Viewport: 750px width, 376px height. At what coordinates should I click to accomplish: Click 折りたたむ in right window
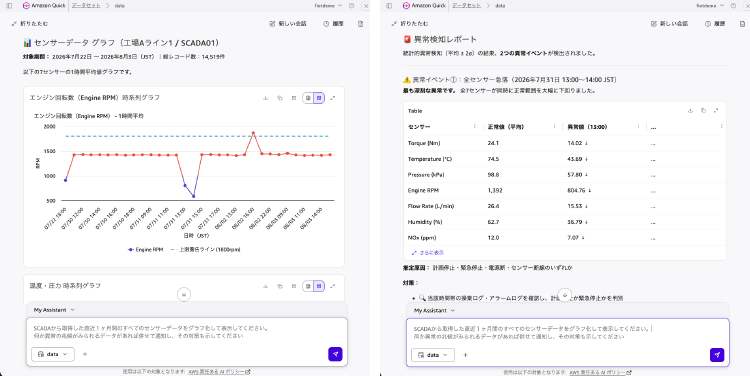pyautogui.click(x=410, y=23)
